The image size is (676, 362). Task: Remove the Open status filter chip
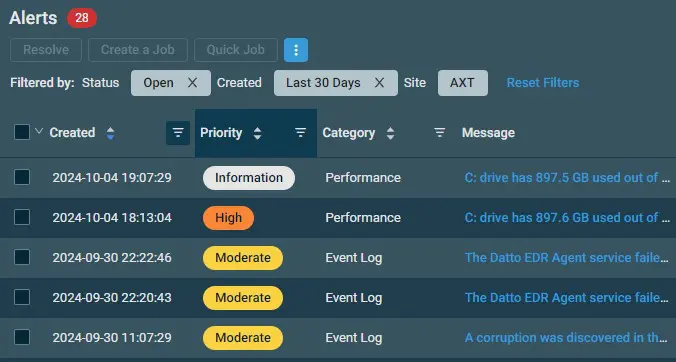coord(192,83)
